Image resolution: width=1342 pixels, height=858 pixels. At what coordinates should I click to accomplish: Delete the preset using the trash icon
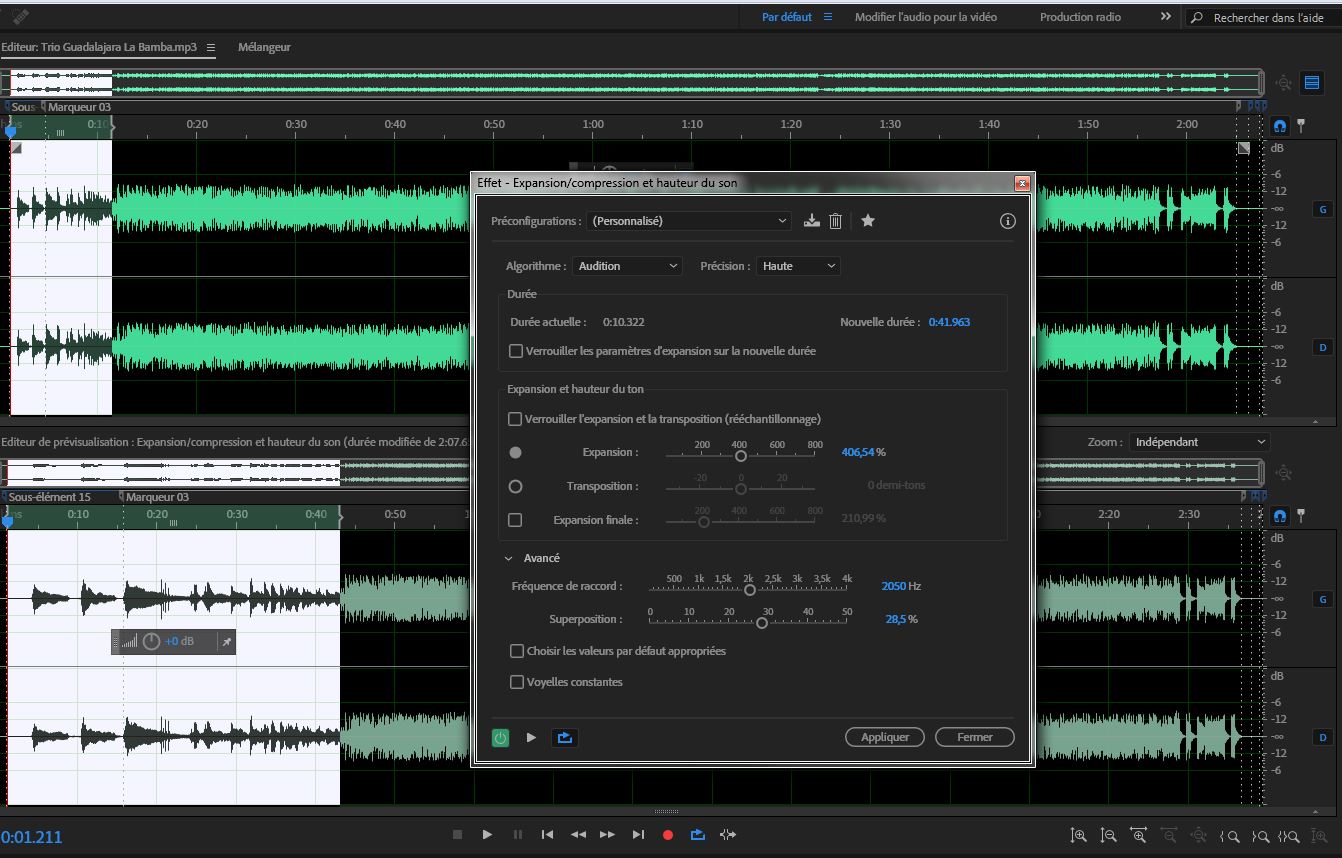coord(836,221)
